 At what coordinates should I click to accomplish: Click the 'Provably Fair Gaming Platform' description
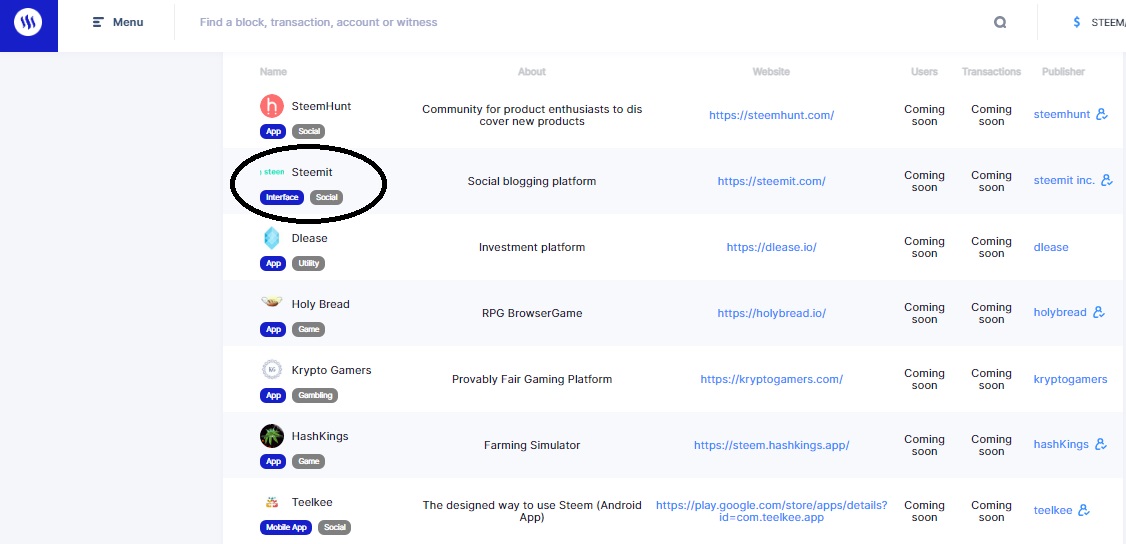531,379
